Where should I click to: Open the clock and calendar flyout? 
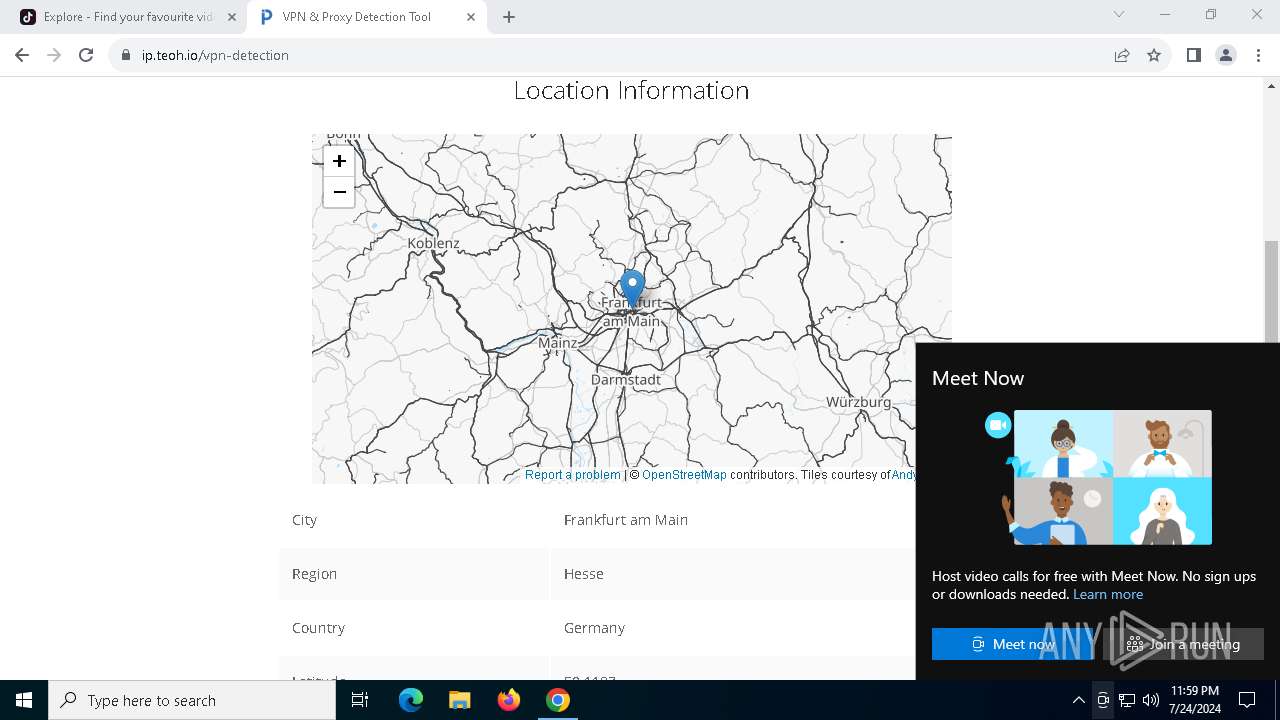1194,700
